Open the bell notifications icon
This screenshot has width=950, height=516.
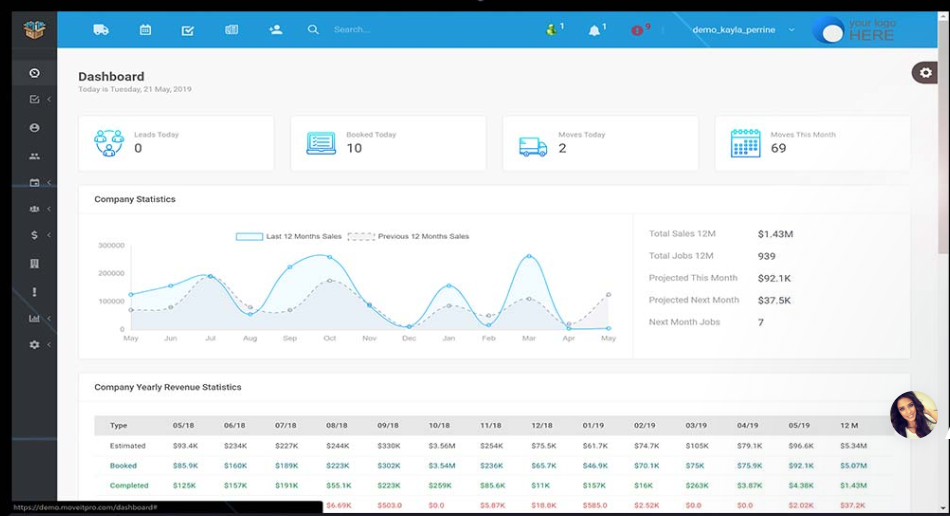coord(595,31)
